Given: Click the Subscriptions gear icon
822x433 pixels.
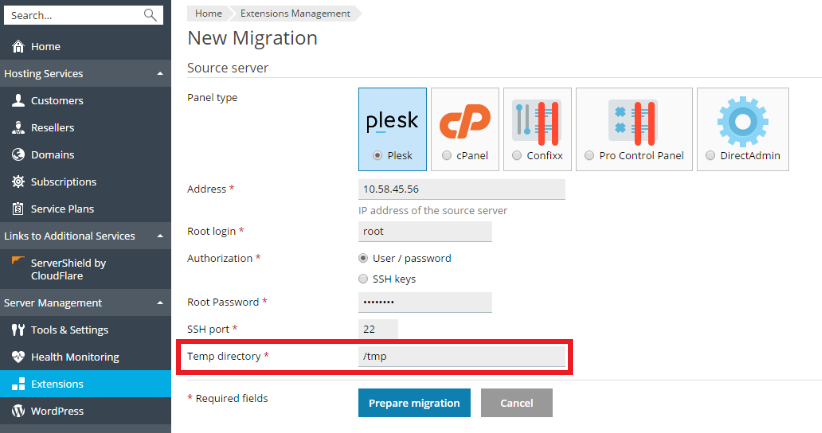Looking at the screenshot, I should click(17, 182).
